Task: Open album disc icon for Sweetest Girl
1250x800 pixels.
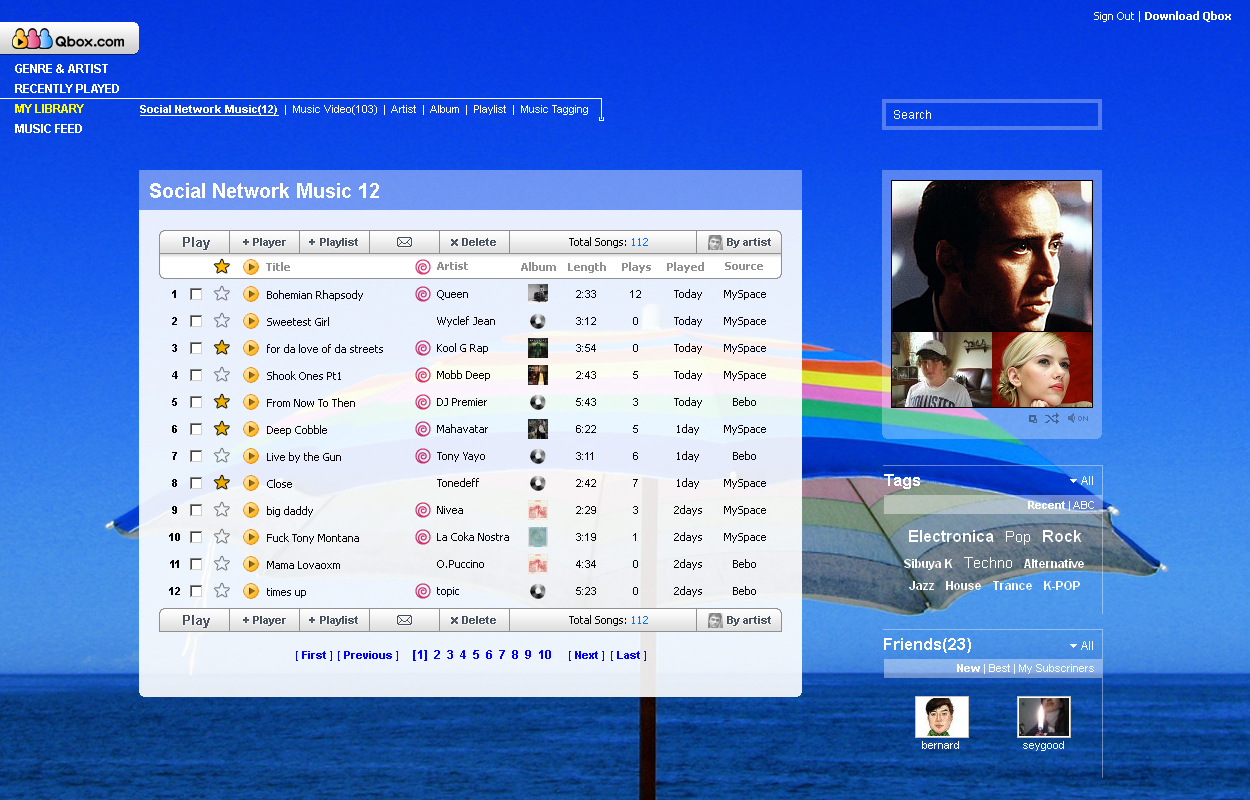Action: pos(538,321)
